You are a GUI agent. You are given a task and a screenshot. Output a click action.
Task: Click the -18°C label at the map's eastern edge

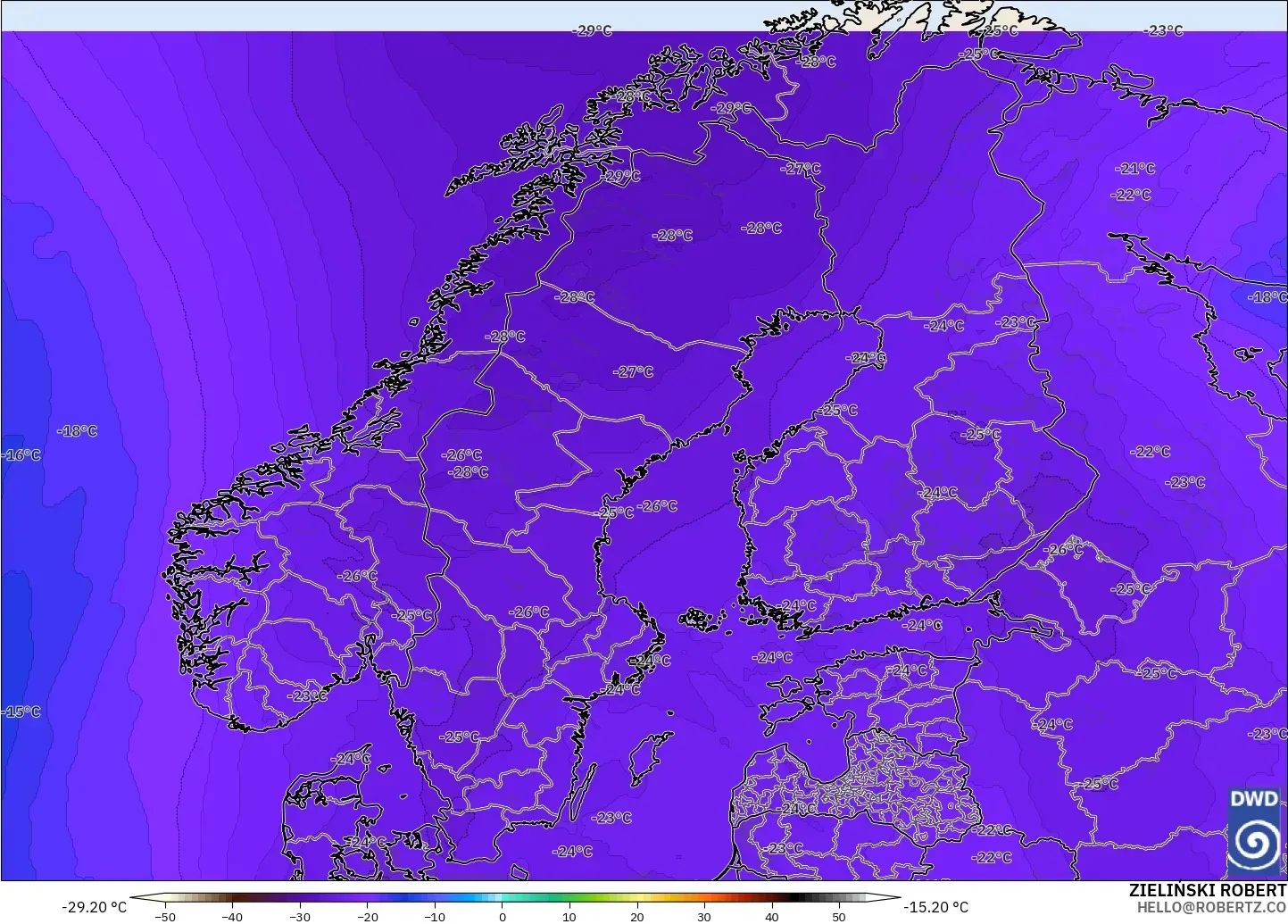pyautogui.click(x=1267, y=296)
